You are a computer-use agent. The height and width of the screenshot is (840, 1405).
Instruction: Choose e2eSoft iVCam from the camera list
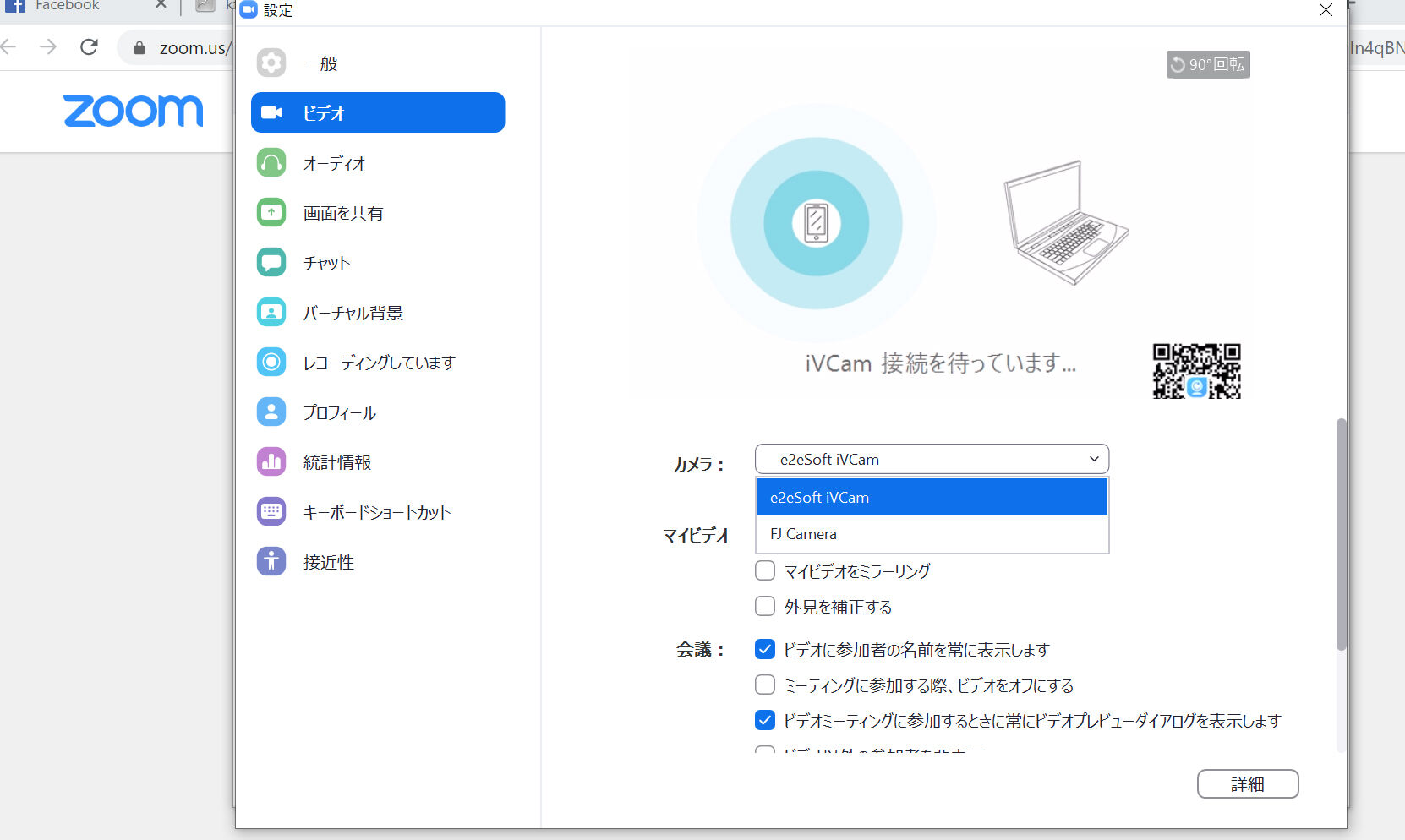pos(932,497)
